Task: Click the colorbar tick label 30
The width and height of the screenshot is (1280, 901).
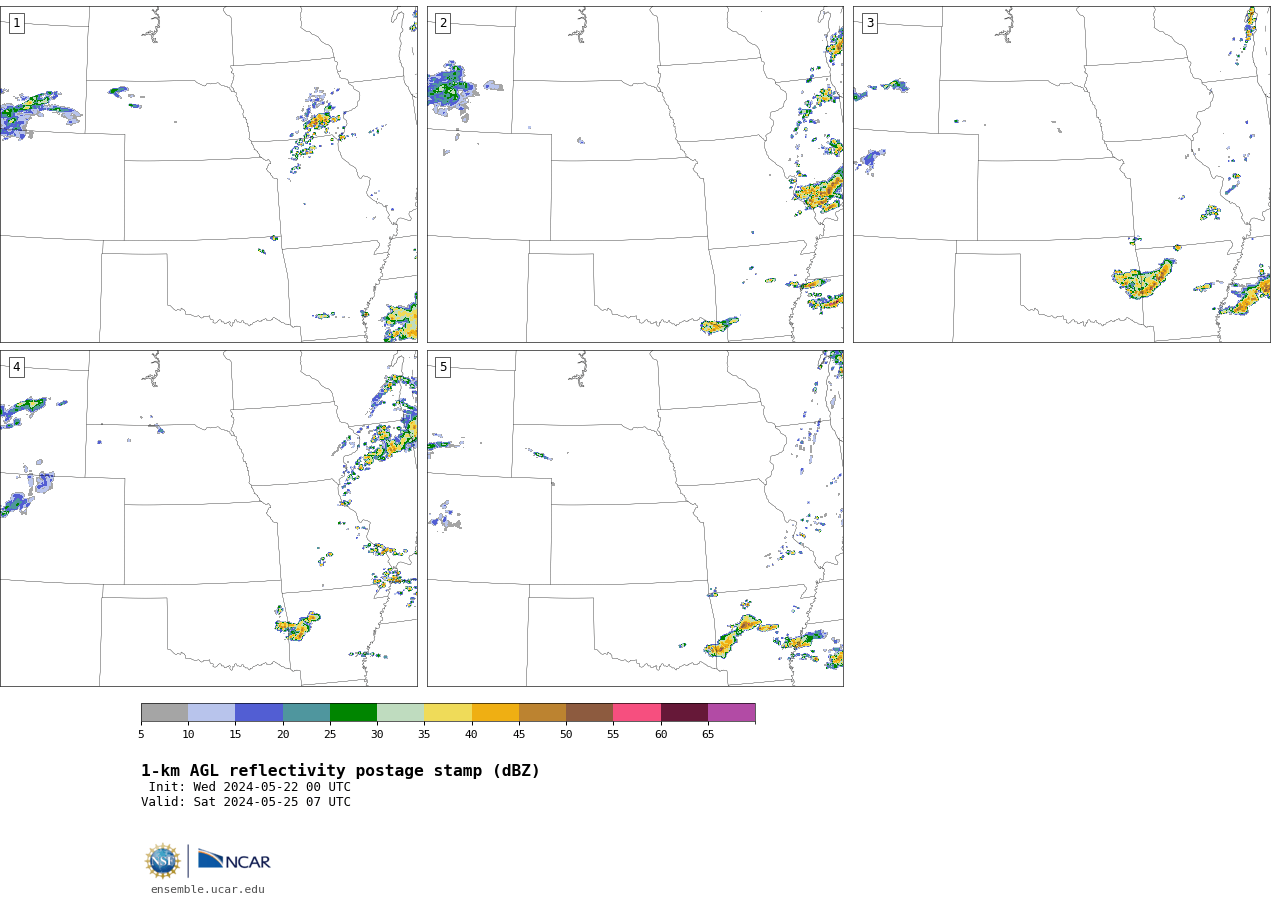Action: (377, 735)
